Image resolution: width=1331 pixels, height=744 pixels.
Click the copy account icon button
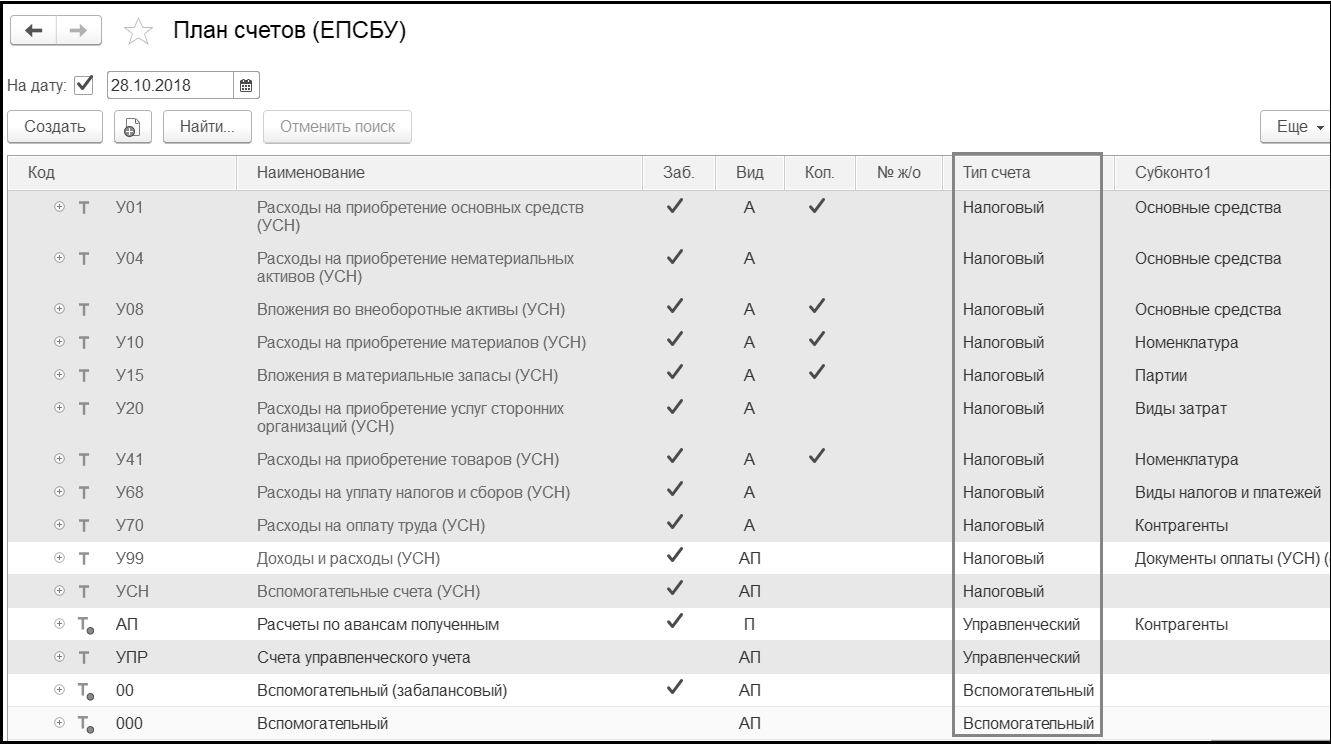[131, 127]
